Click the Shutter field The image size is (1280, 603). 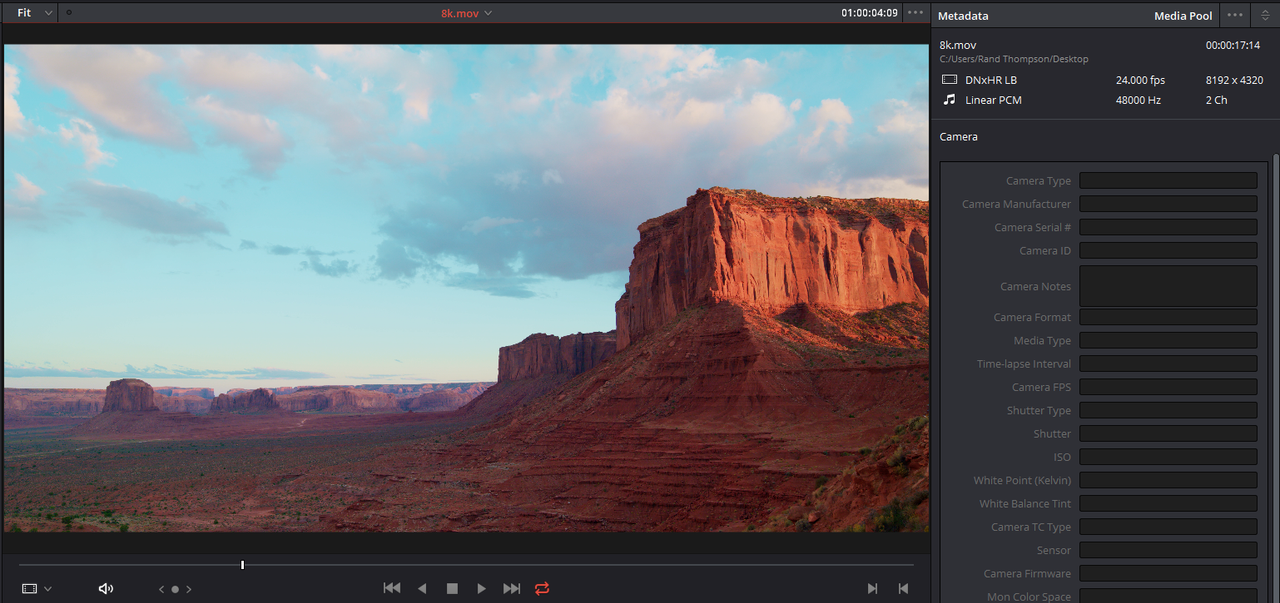tap(1168, 434)
